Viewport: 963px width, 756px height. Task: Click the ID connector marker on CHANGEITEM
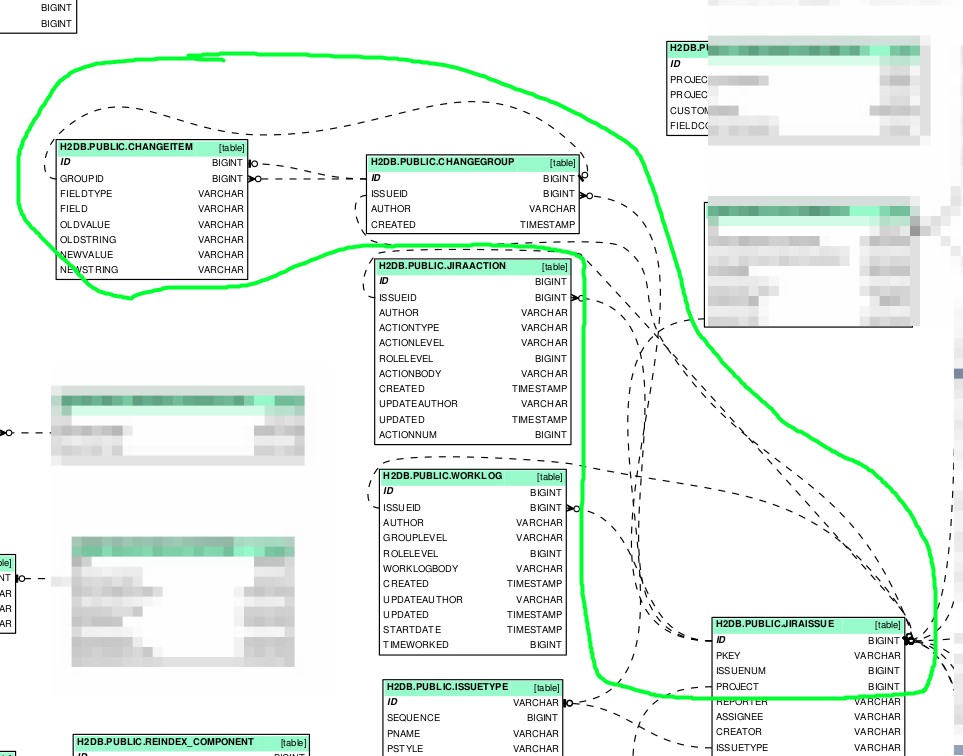click(x=253, y=163)
